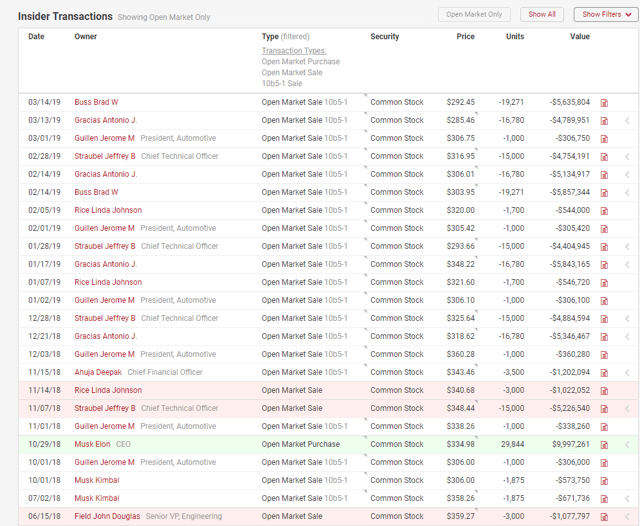Open filing document for 11/07/18 Straubel Jeffrey B

pyautogui.click(x=604, y=408)
